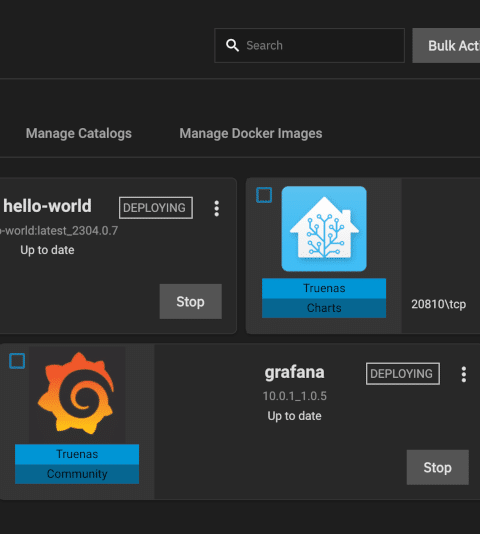
Task: Click hello-world DEPLOYING status badge
Action: pos(156,208)
